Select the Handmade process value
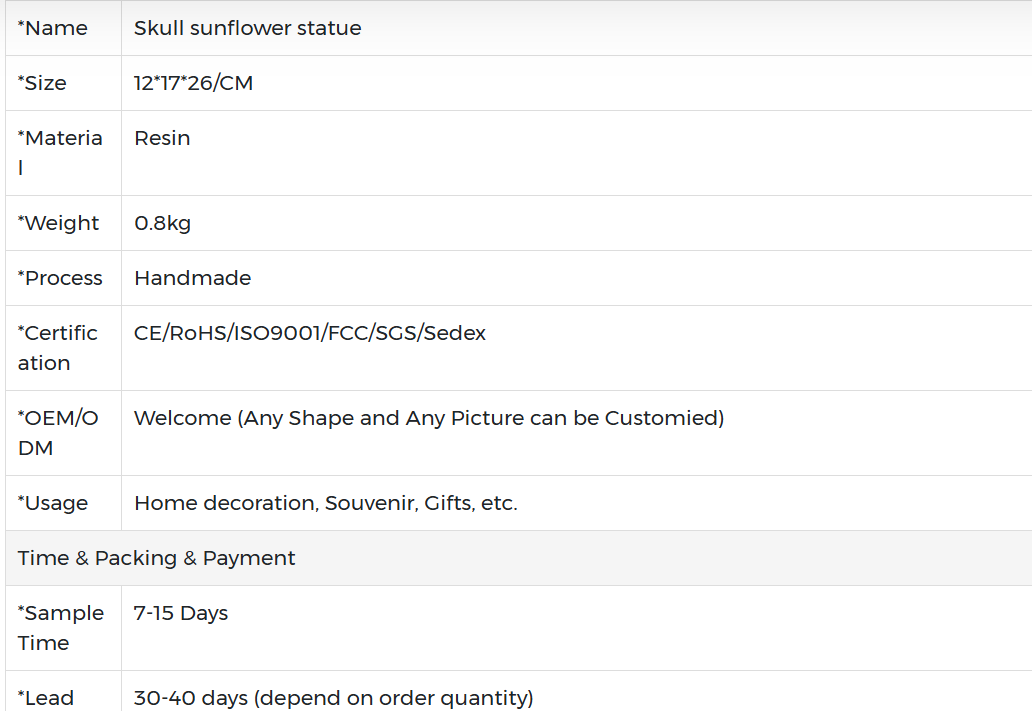 click(193, 278)
